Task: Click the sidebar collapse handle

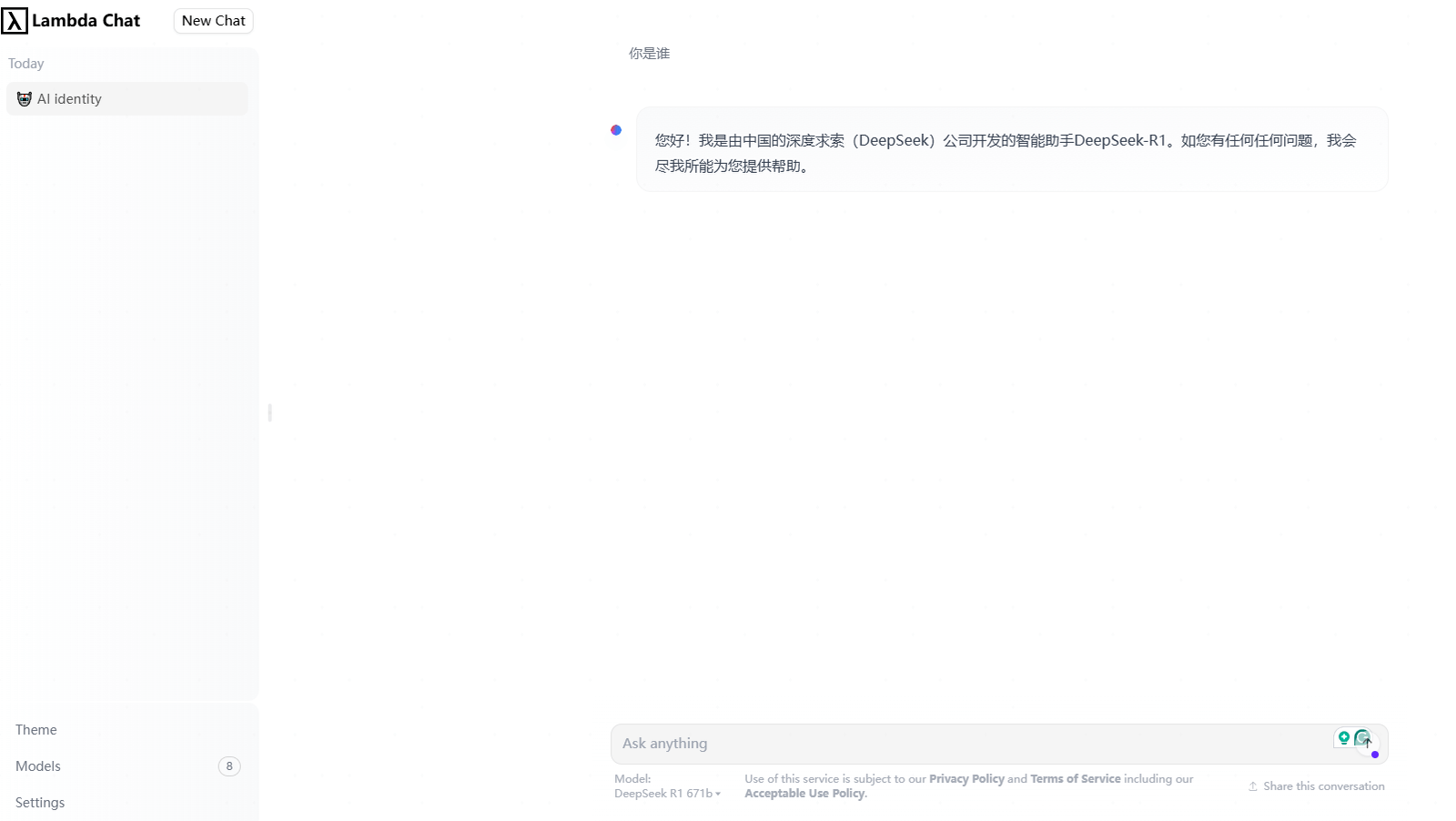Action: 269,412
